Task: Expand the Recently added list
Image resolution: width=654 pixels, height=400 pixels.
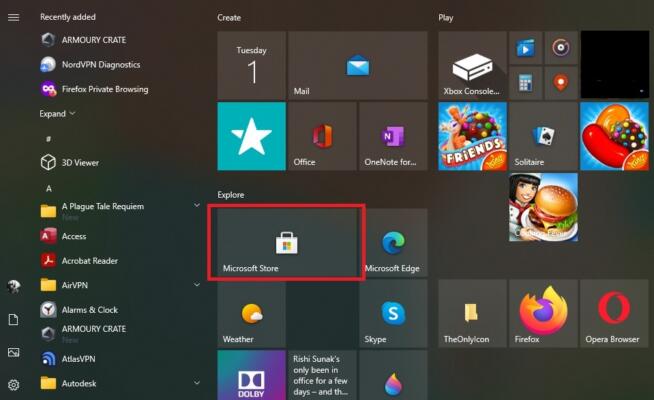Action: (57, 113)
